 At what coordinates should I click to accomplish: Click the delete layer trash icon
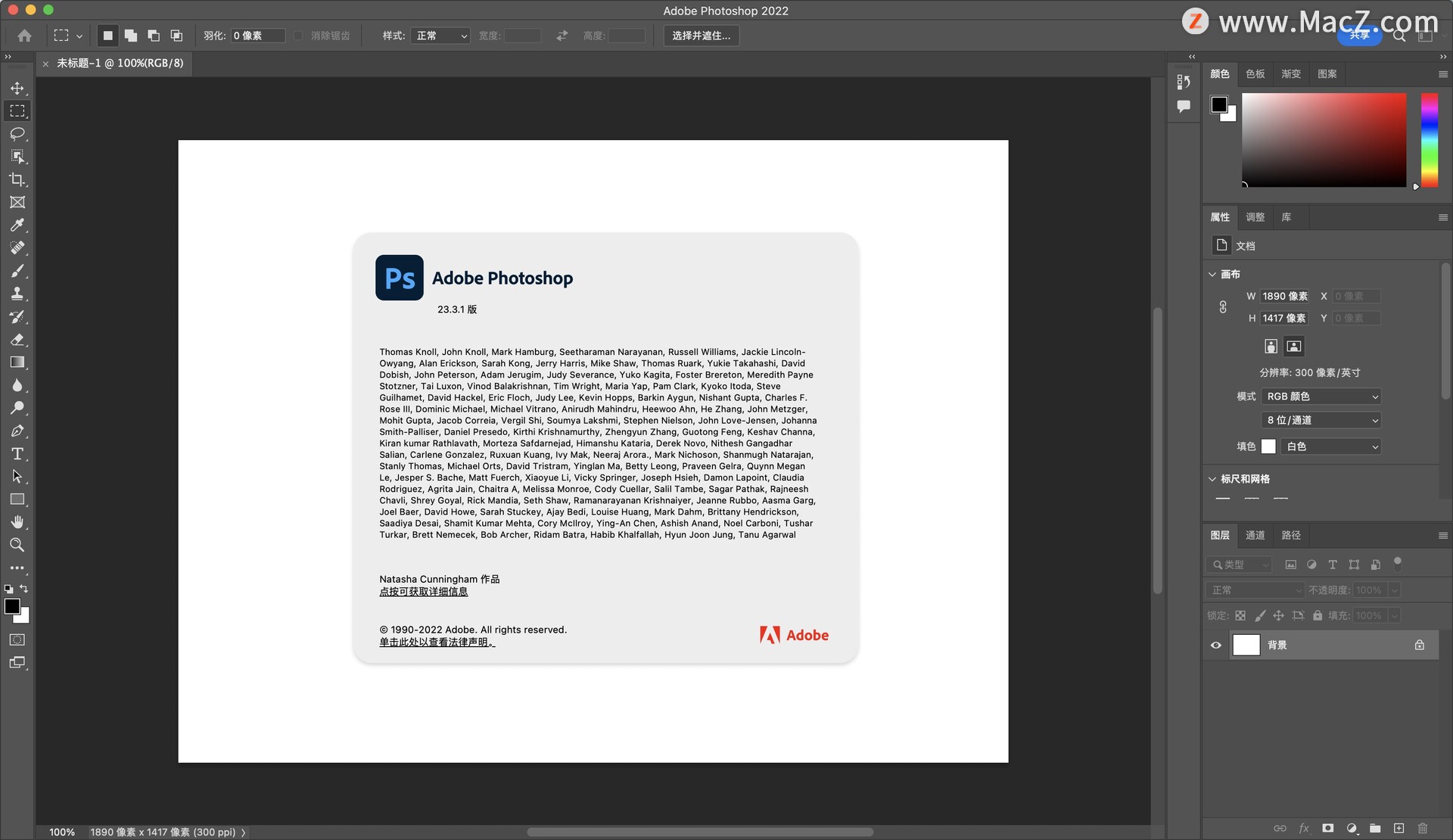1422,828
